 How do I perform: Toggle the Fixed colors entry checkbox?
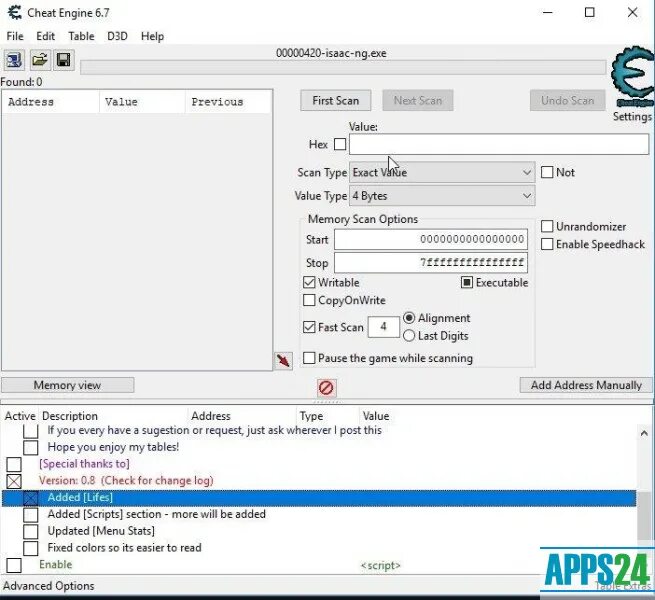(30, 548)
